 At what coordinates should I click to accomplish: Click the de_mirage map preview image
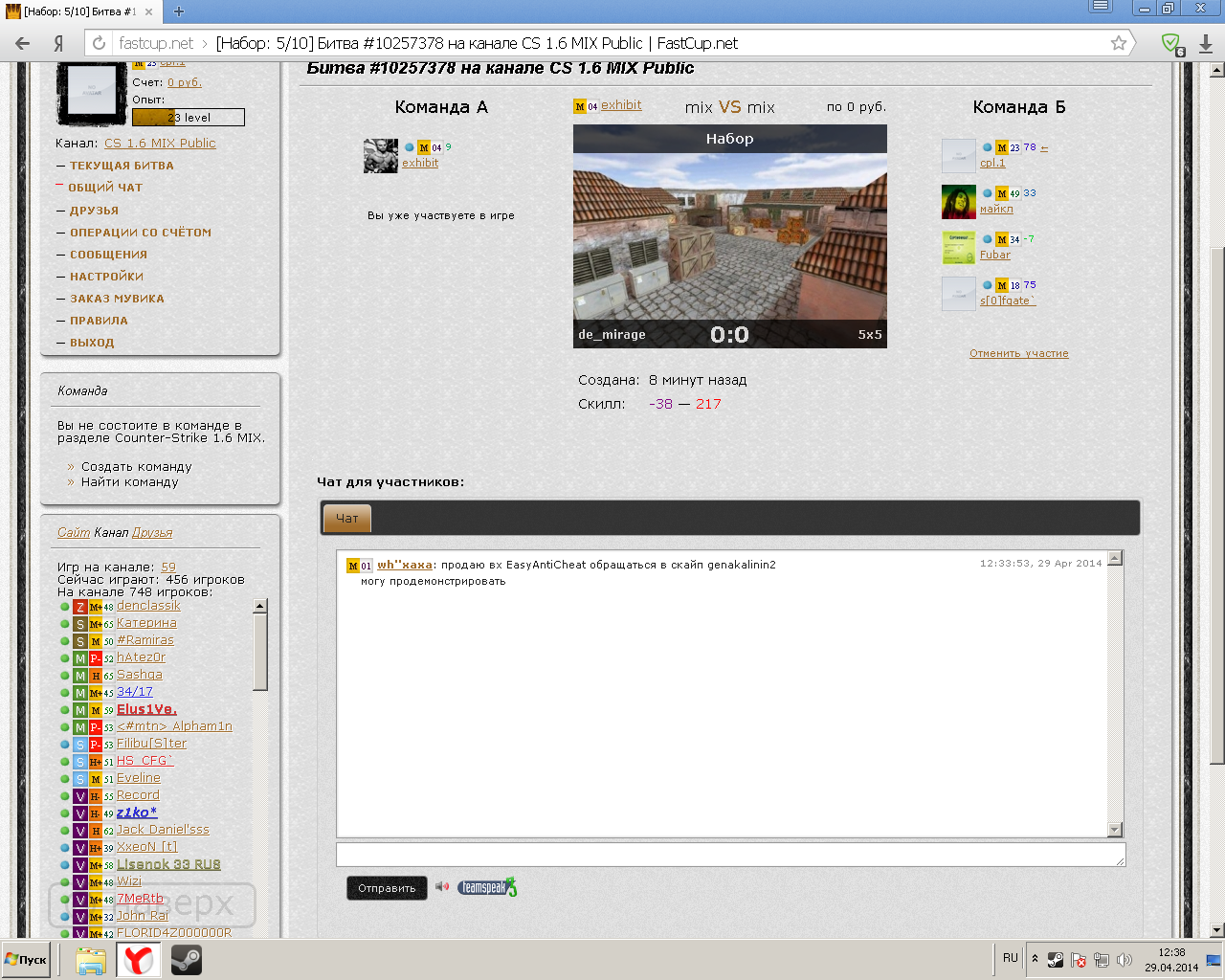pyautogui.click(x=729, y=236)
